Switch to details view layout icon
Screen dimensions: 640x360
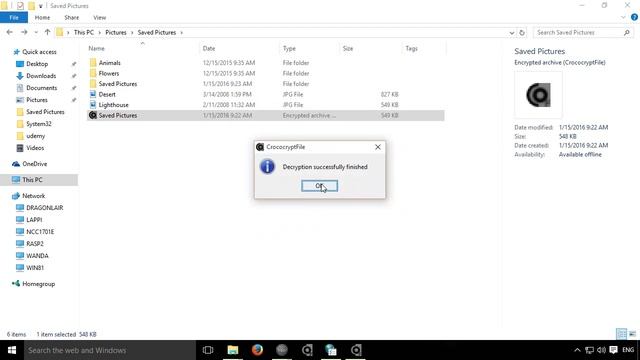tap(621, 334)
